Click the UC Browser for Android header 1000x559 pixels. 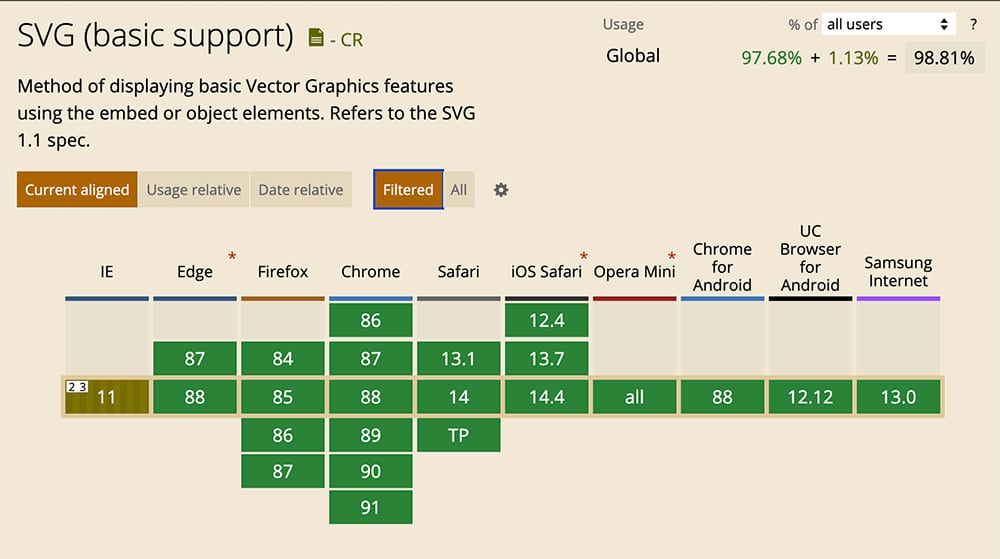tap(811, 258)
